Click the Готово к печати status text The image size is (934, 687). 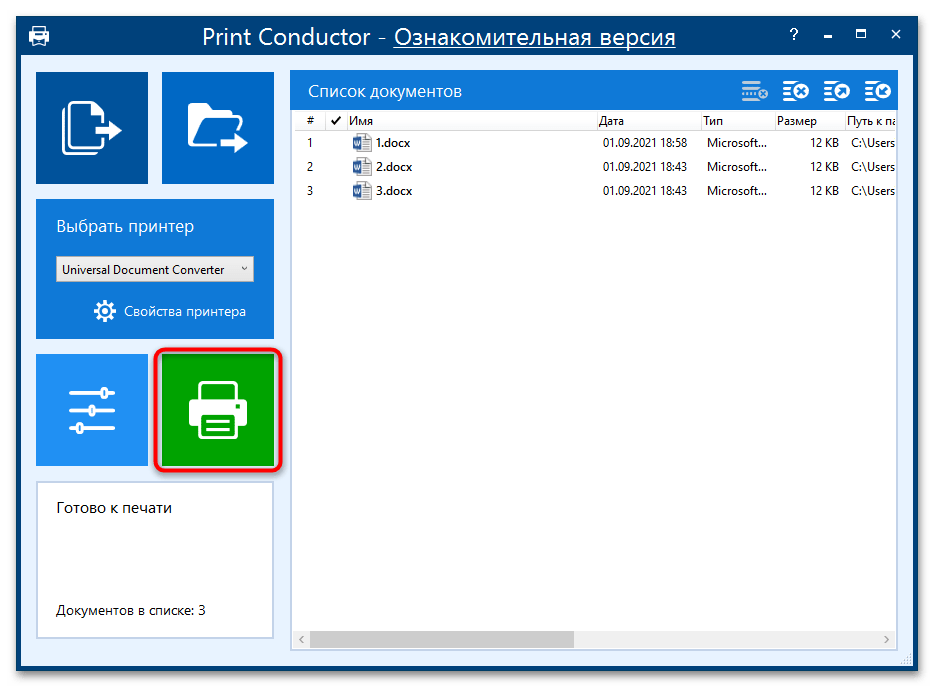click(x=114, y=508)
